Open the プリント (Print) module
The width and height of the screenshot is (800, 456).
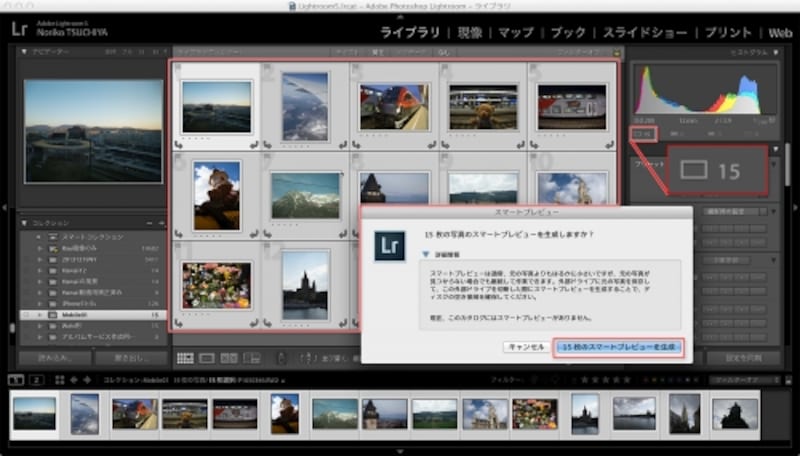pyautogui.click(x=728, y=33)
